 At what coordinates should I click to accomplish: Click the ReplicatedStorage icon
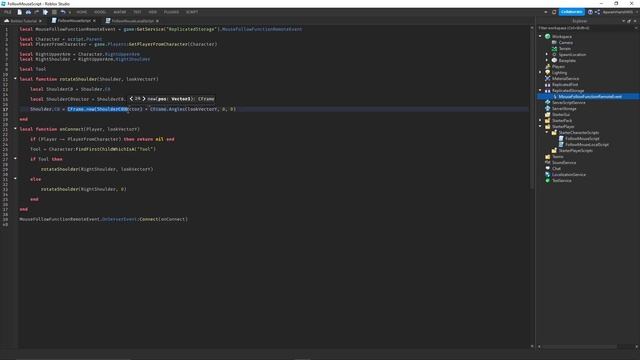(x=548, y=90)
